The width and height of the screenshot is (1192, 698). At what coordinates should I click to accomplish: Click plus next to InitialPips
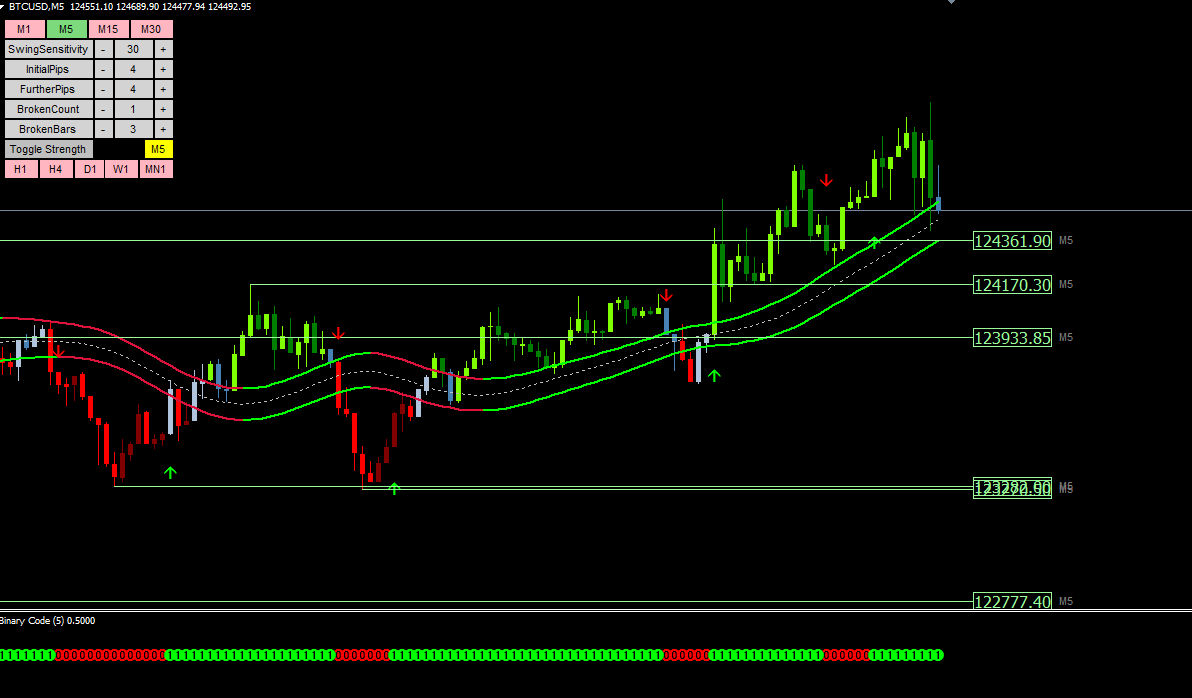[164, 69]
